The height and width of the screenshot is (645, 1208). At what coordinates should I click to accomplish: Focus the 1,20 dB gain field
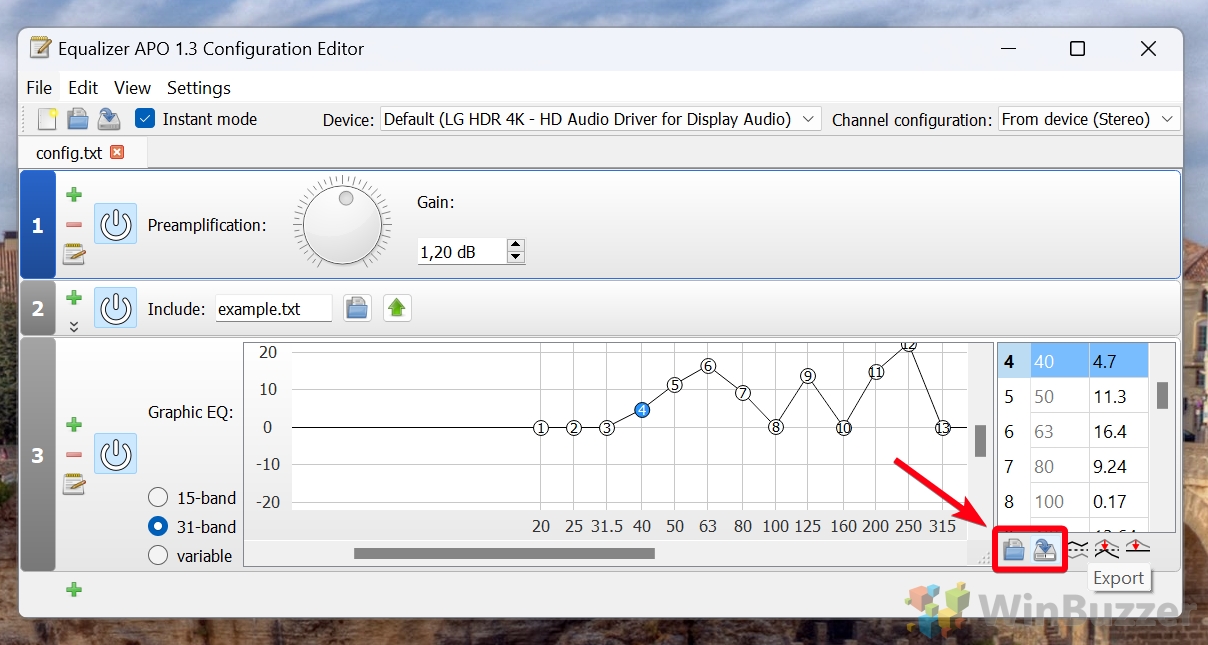tap(462, 252)
